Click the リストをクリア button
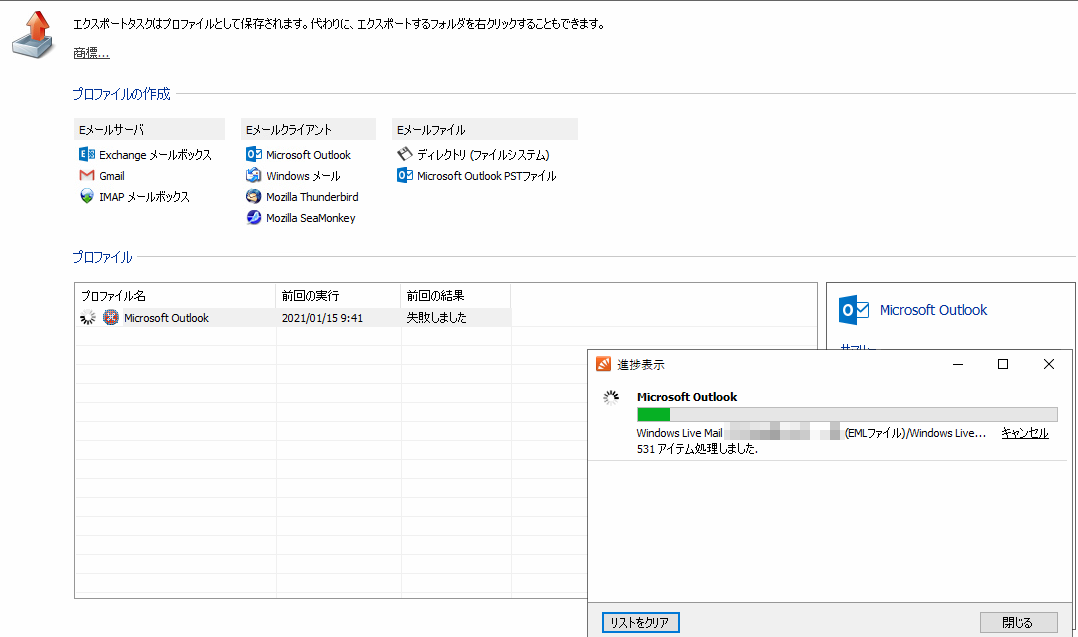1078x637 pixels. (x=640, y=622)
